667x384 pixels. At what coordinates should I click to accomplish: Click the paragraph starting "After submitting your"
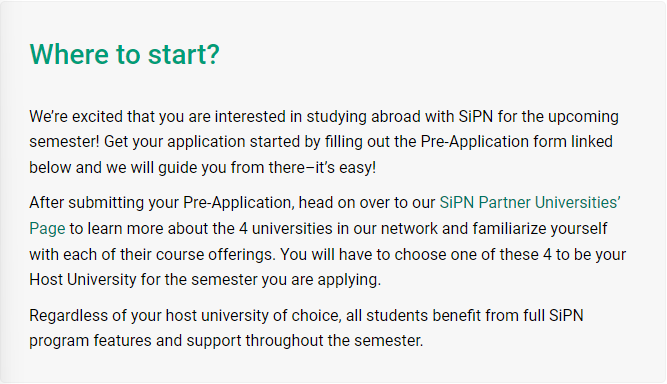(x=328, y=241)
